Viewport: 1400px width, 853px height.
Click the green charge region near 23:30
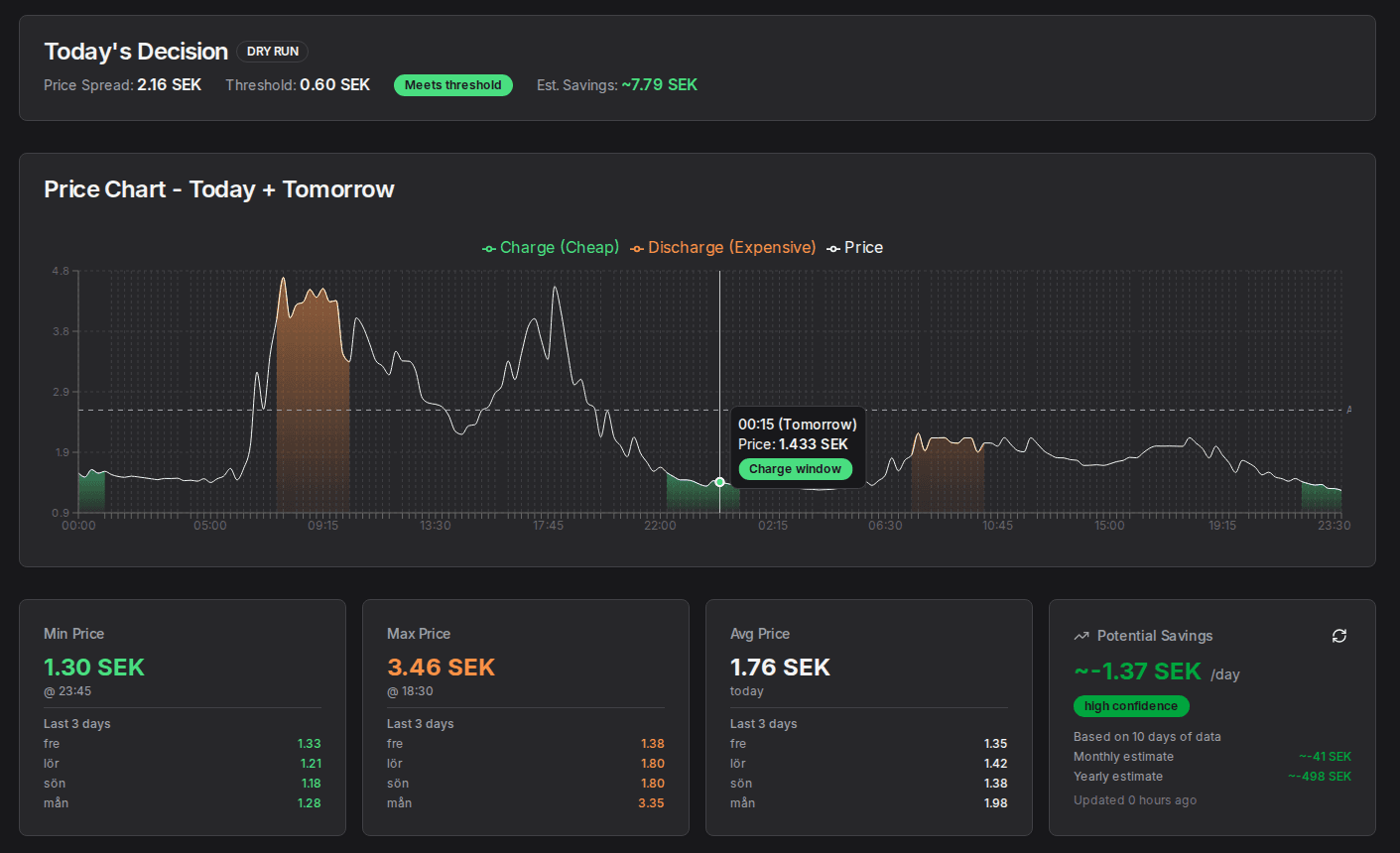point(1323,496)
